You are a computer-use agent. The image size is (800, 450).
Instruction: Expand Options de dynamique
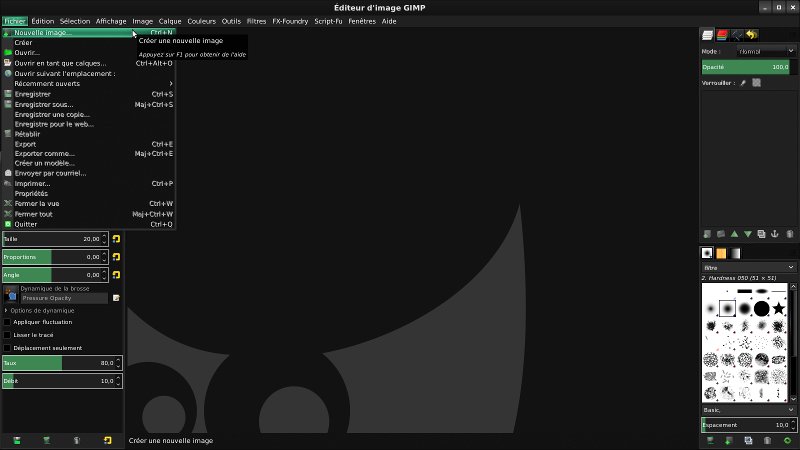(x=6, y=310)
